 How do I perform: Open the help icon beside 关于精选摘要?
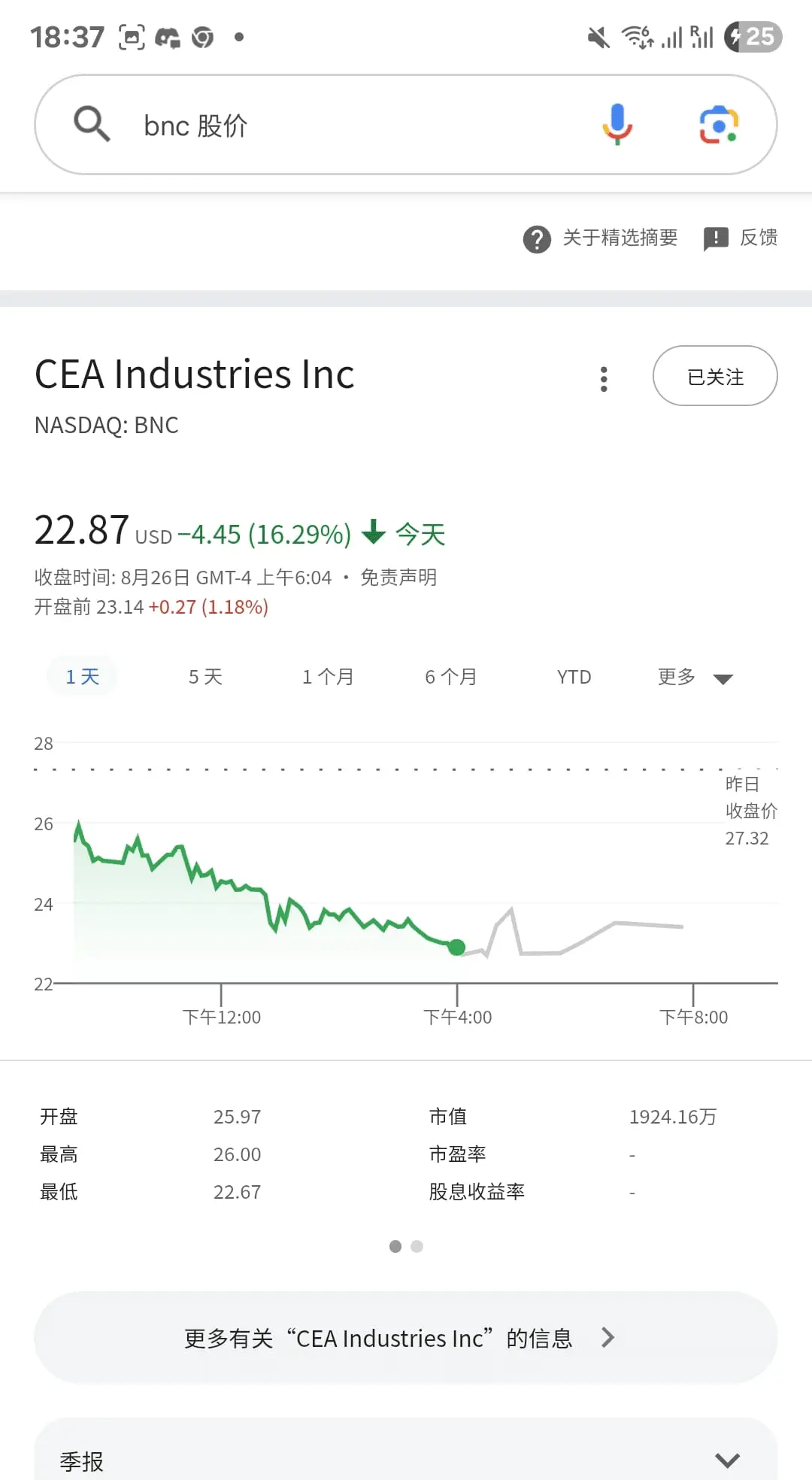click(537, 239)
